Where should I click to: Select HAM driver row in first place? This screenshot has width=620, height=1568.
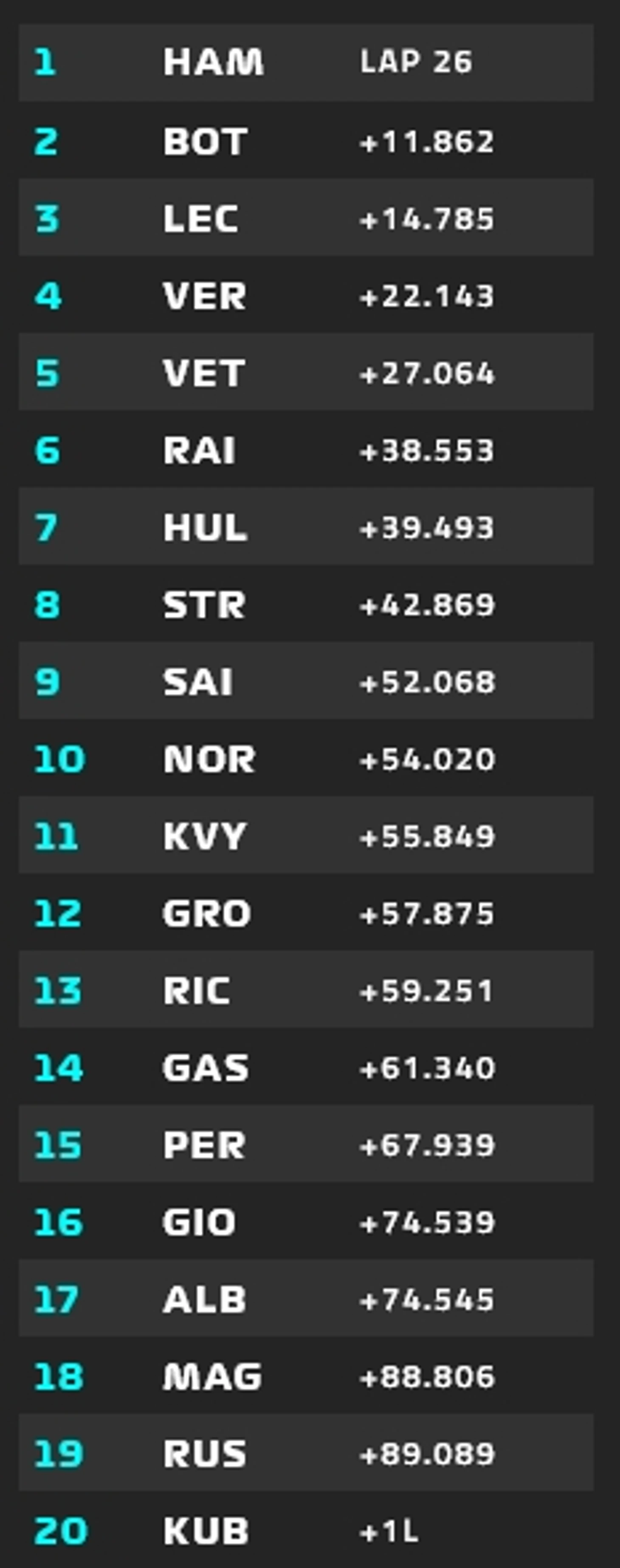pos(306,63)
